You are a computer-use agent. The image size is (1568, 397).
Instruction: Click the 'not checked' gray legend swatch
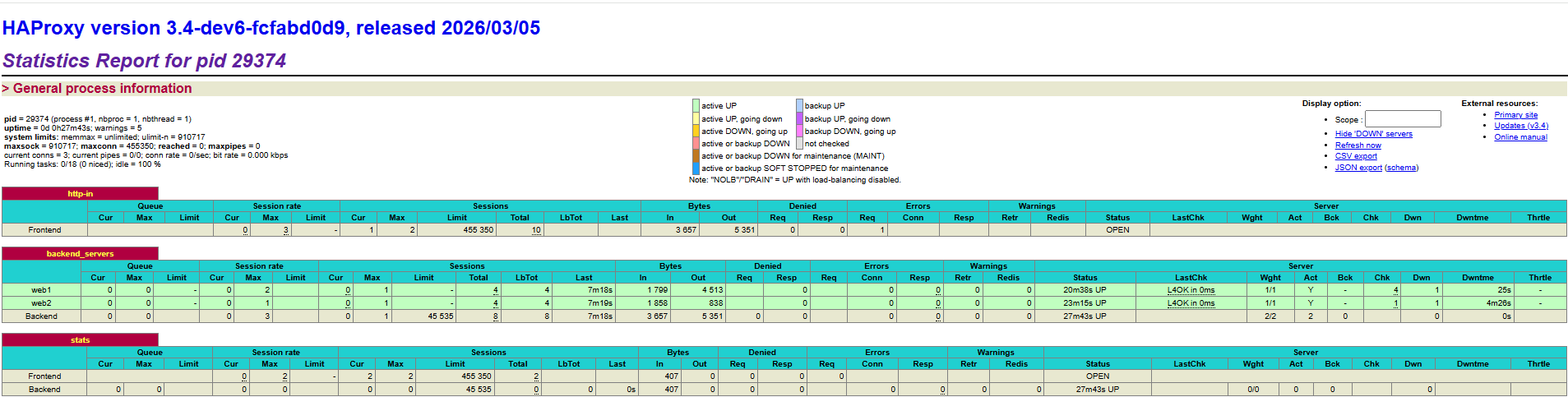click(799, 143)
